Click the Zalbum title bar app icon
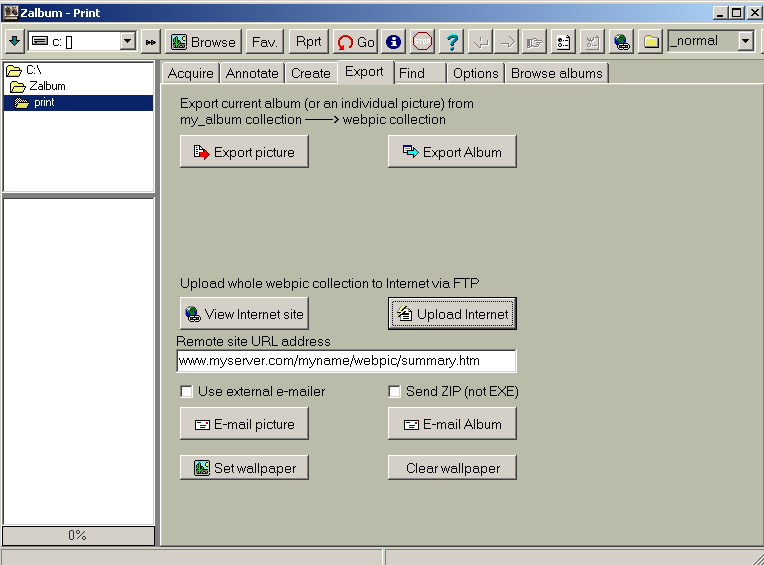 tap(11, 13)
